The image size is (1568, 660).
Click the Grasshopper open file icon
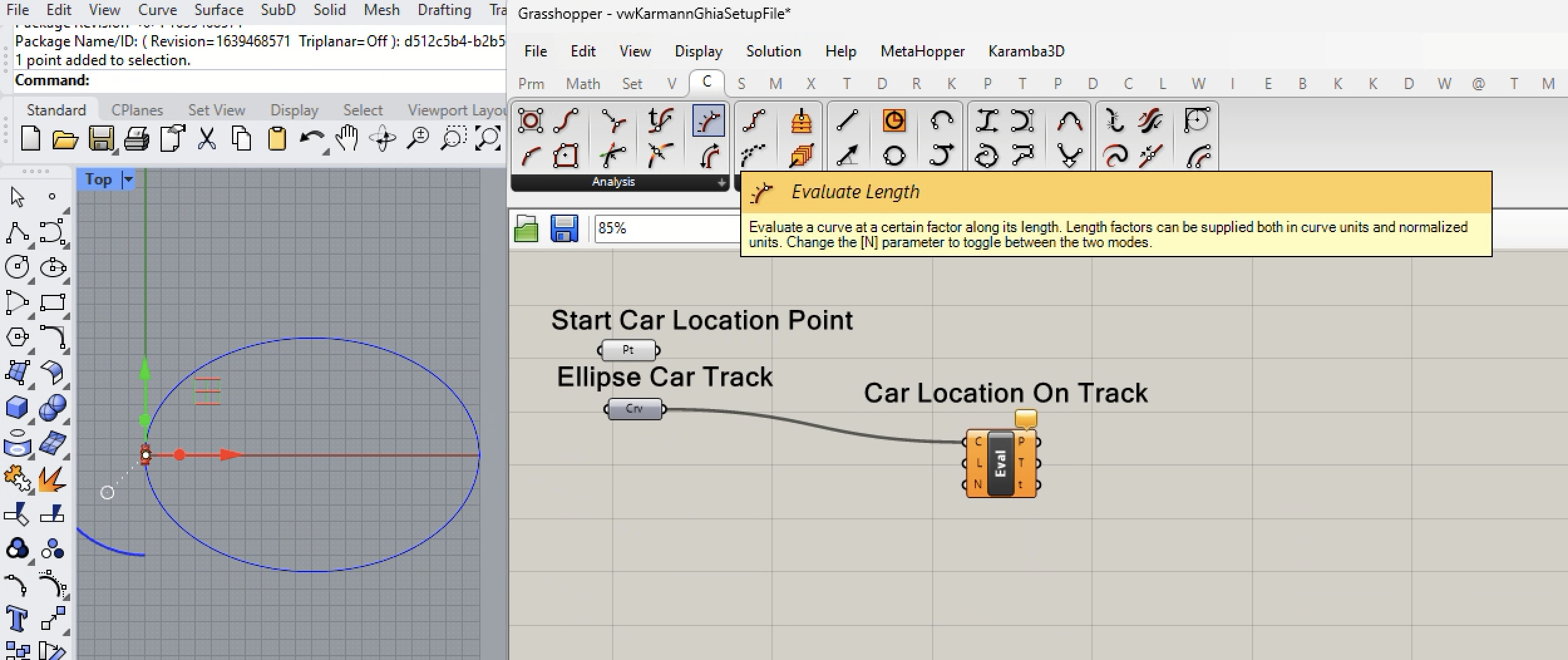pos(526,229)
